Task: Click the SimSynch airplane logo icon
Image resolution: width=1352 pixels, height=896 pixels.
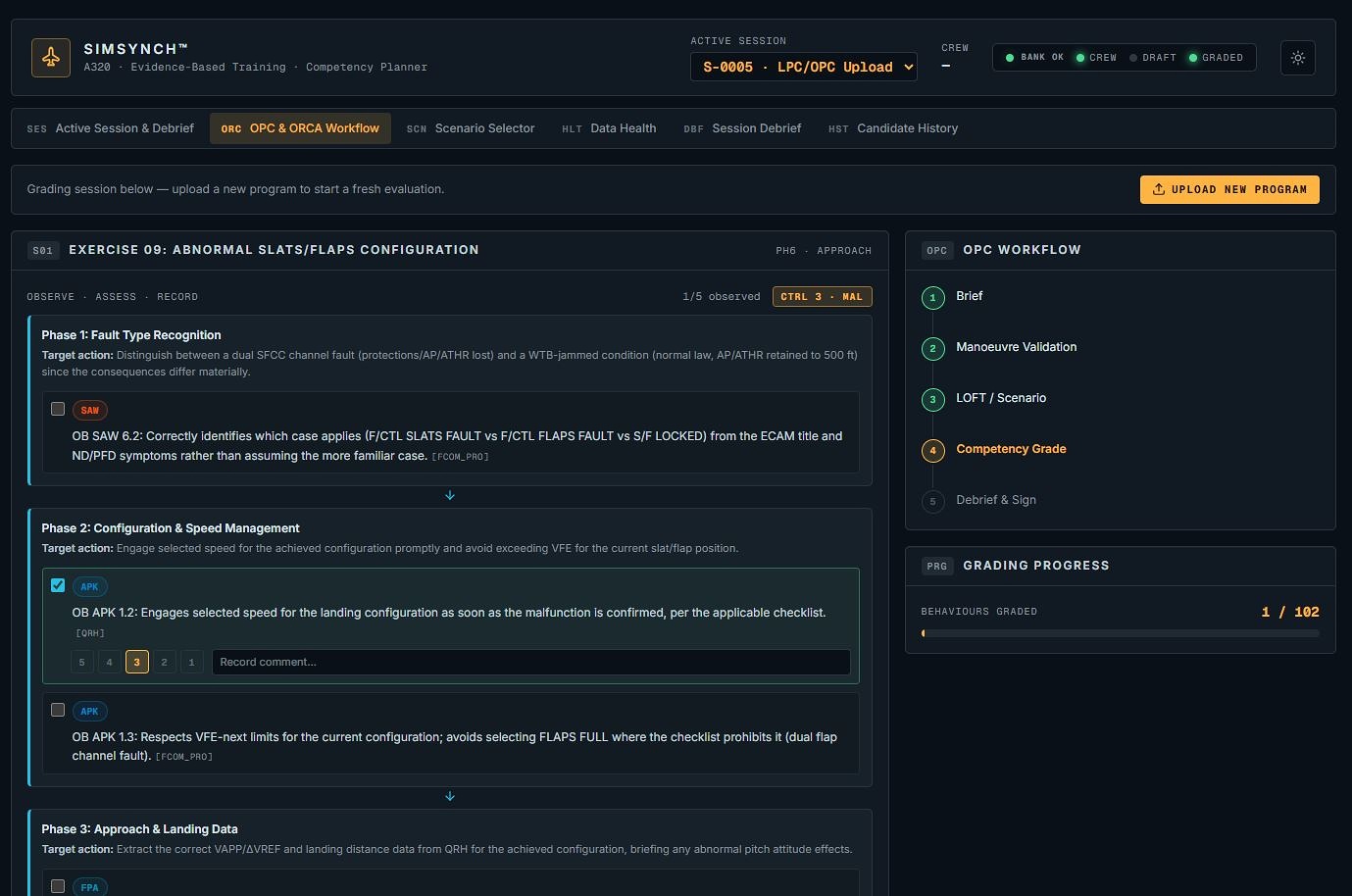Action: (51, 58)
